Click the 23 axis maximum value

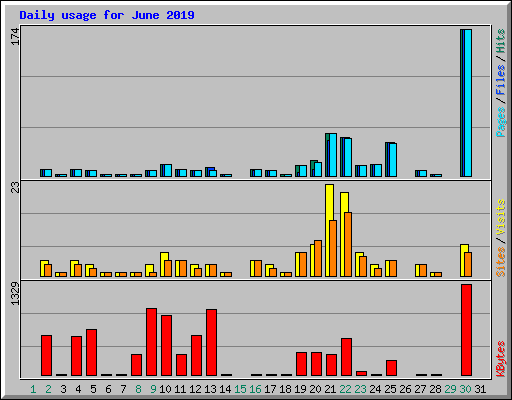click(15, 188)
